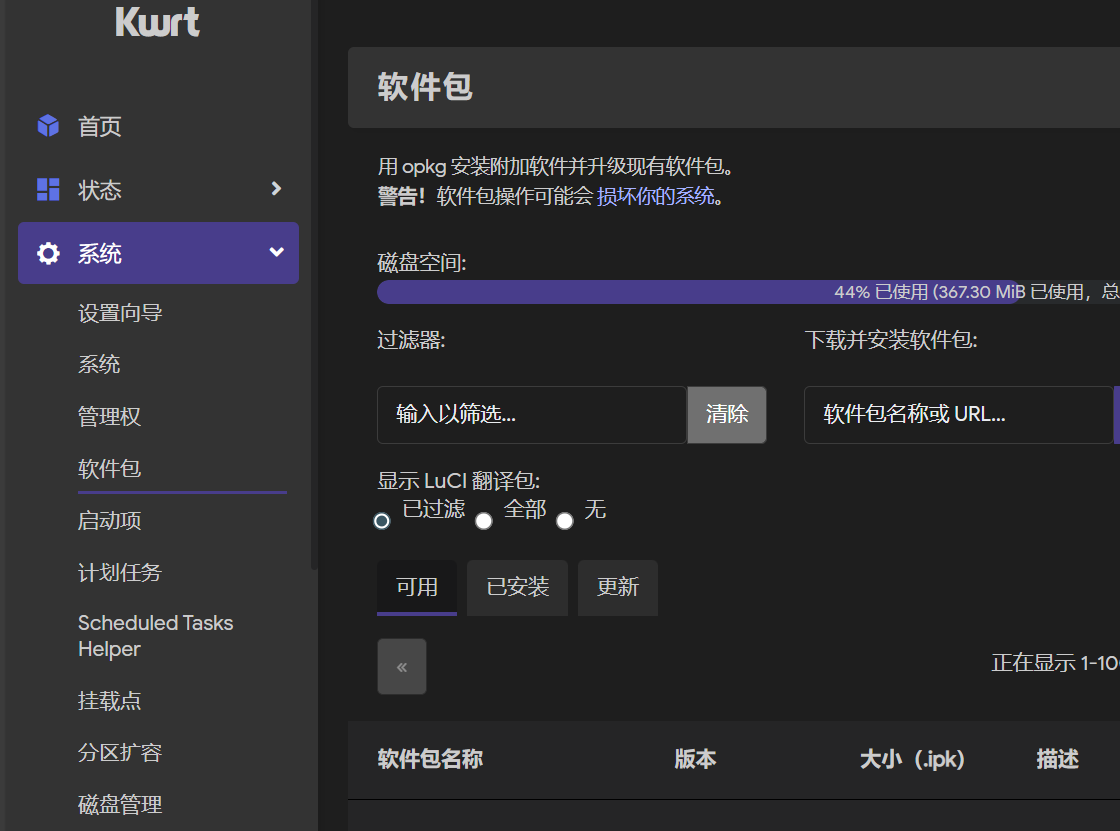The width and height of the screenshot is (1120, 831).
Task: Open 挂载点 in the sidebar
Action: 109,700
